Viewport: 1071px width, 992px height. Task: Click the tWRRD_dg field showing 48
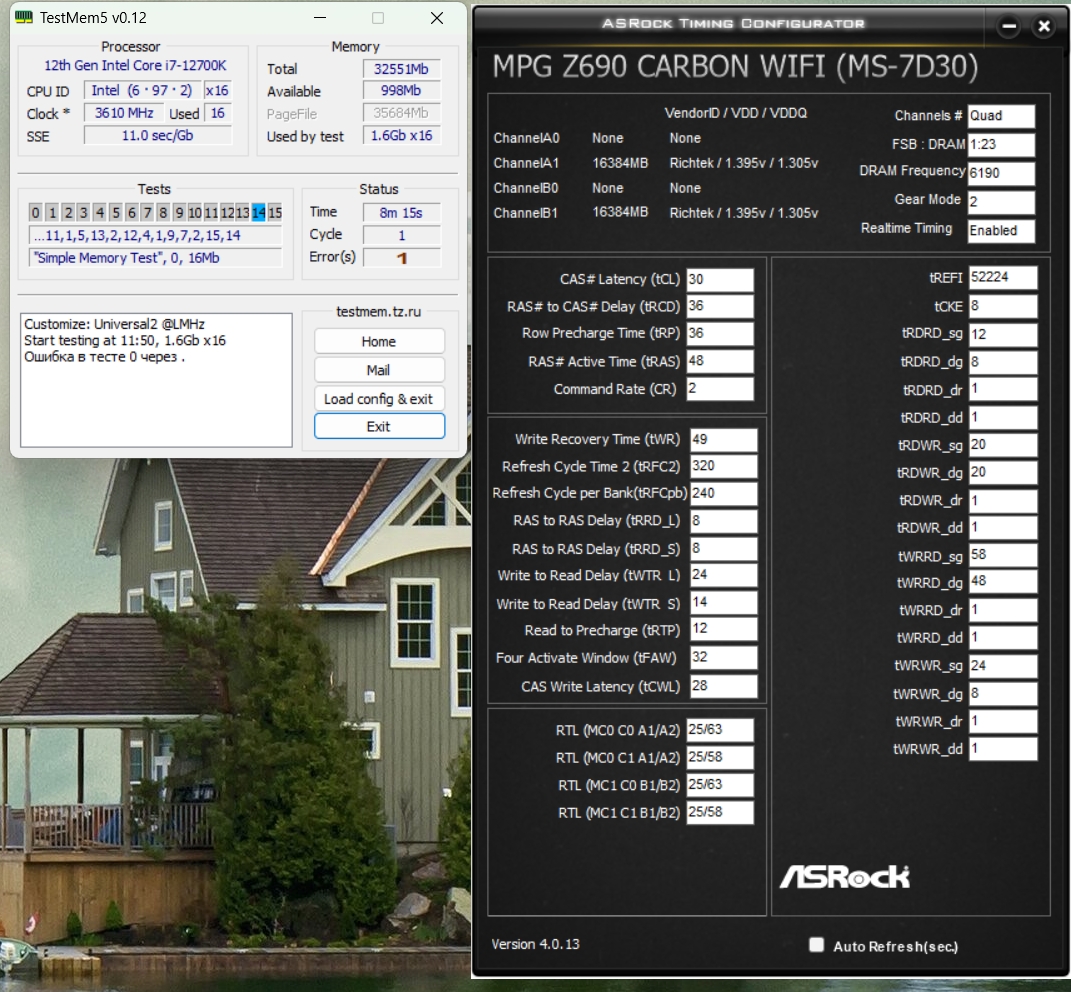coord(1003,581)
